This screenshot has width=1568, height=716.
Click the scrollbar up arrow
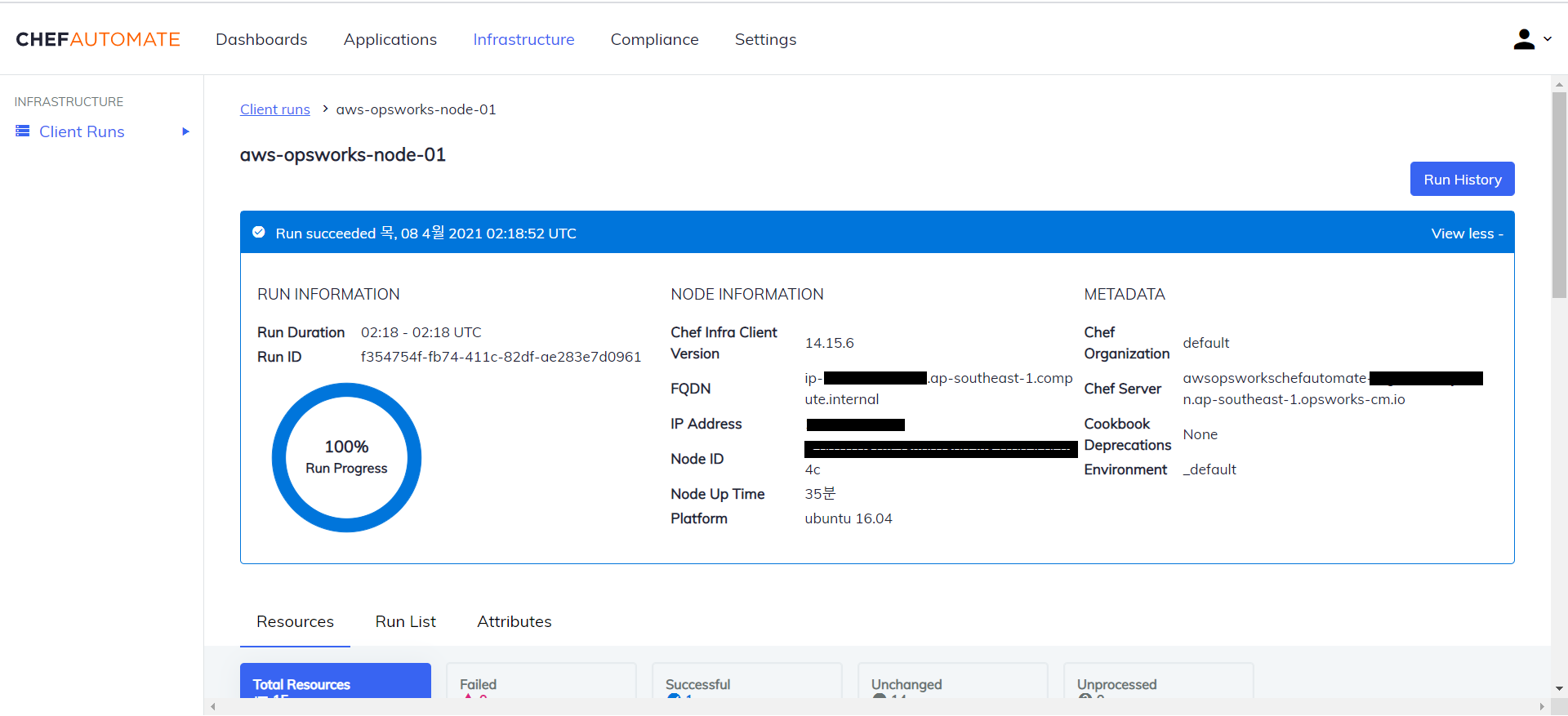pos(1559,84)
